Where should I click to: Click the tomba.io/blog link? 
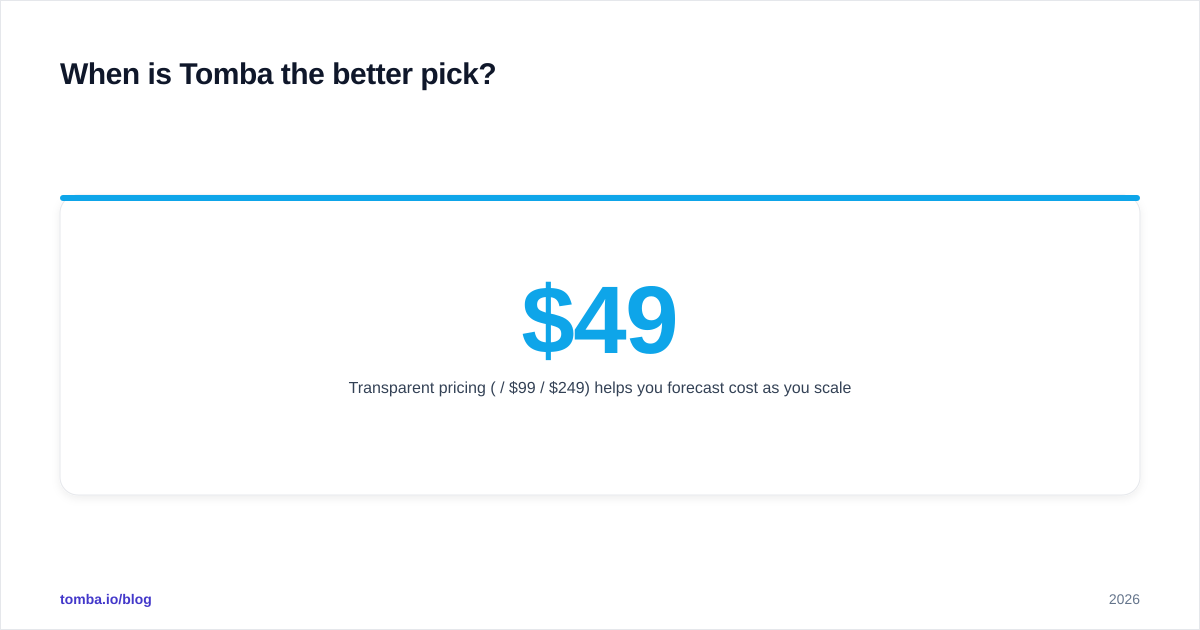(x=106, y=599)
